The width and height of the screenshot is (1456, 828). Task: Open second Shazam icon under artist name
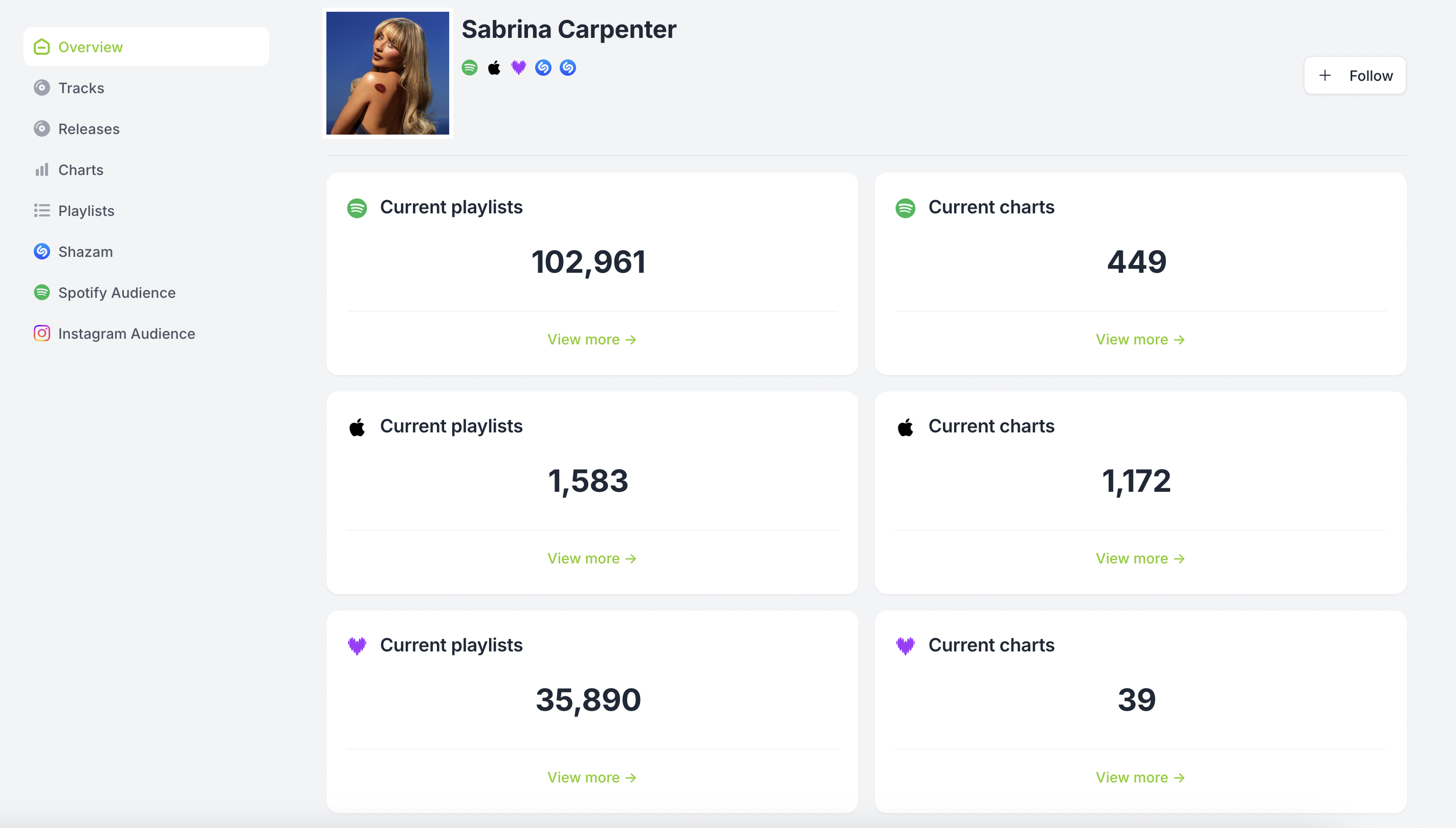[x=567, y=68]
